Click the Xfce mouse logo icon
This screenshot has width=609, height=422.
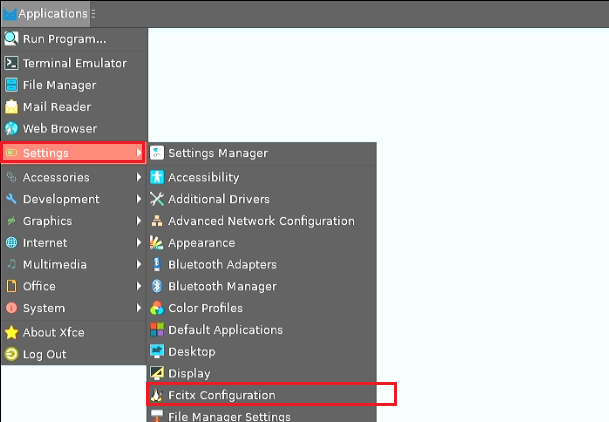10,14
